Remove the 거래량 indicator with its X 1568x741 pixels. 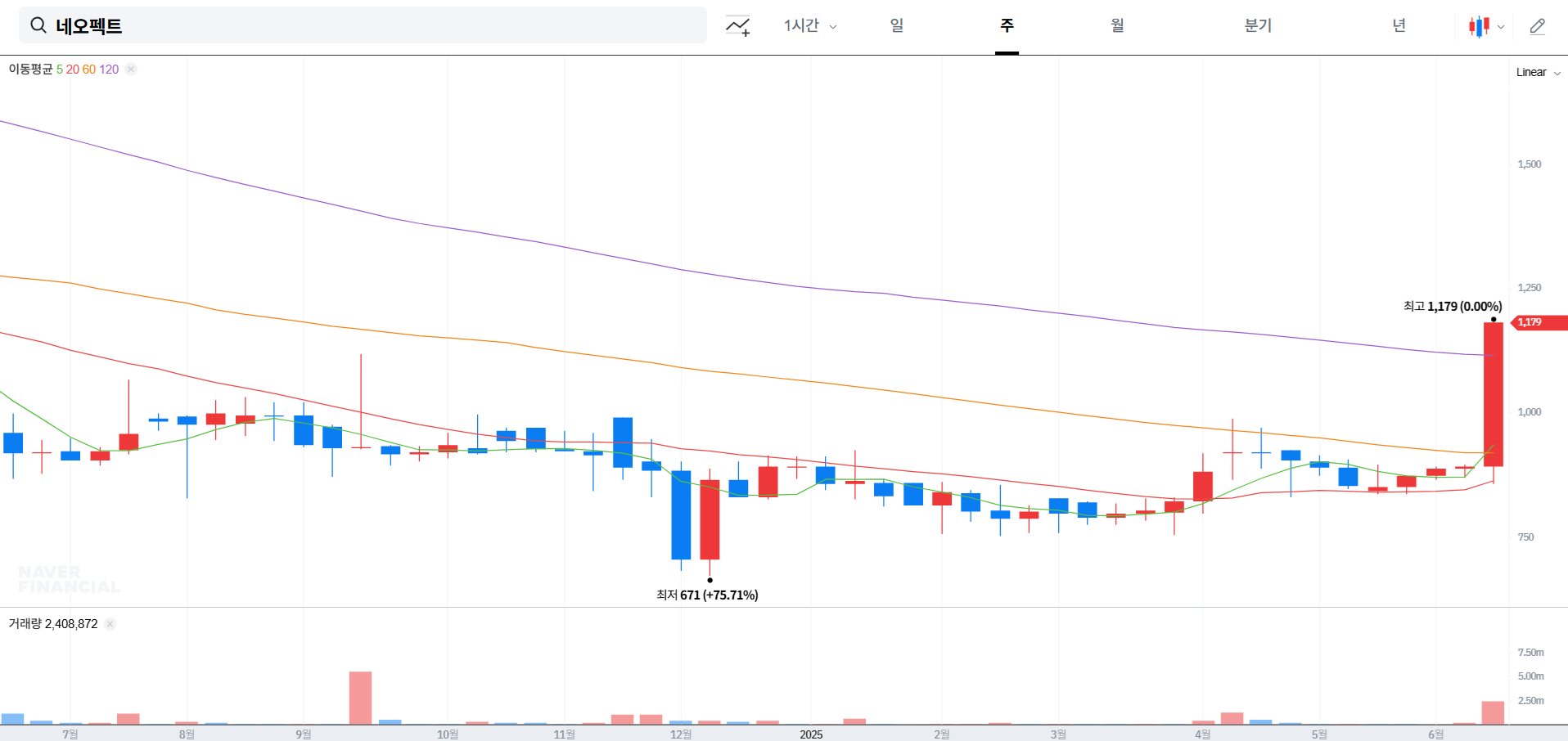[x=110, y=624]
